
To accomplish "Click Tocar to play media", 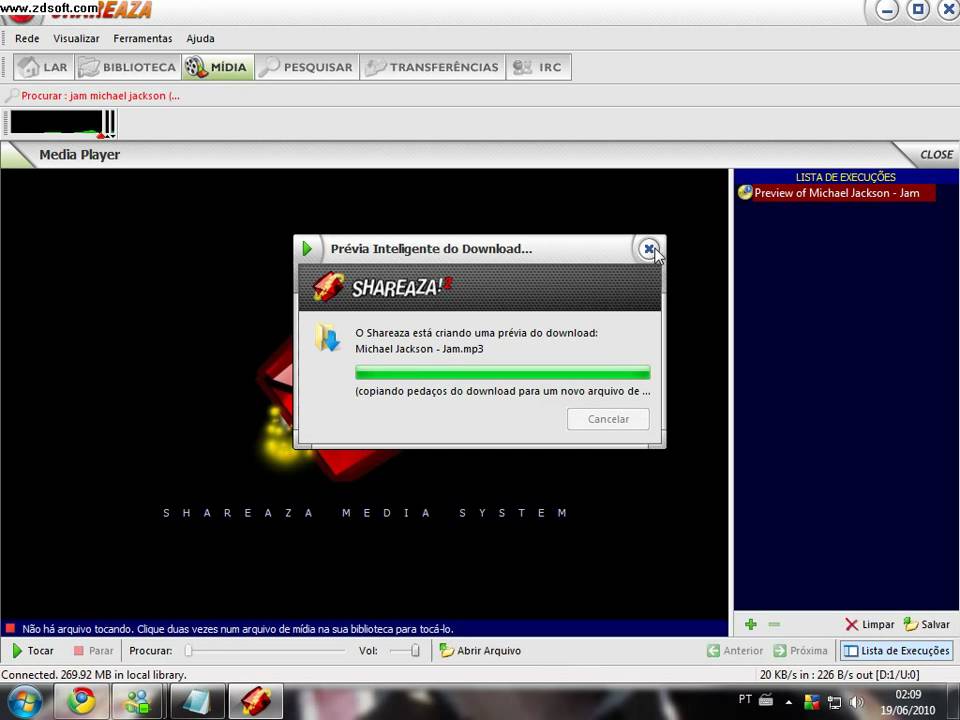I will point(33,651).
